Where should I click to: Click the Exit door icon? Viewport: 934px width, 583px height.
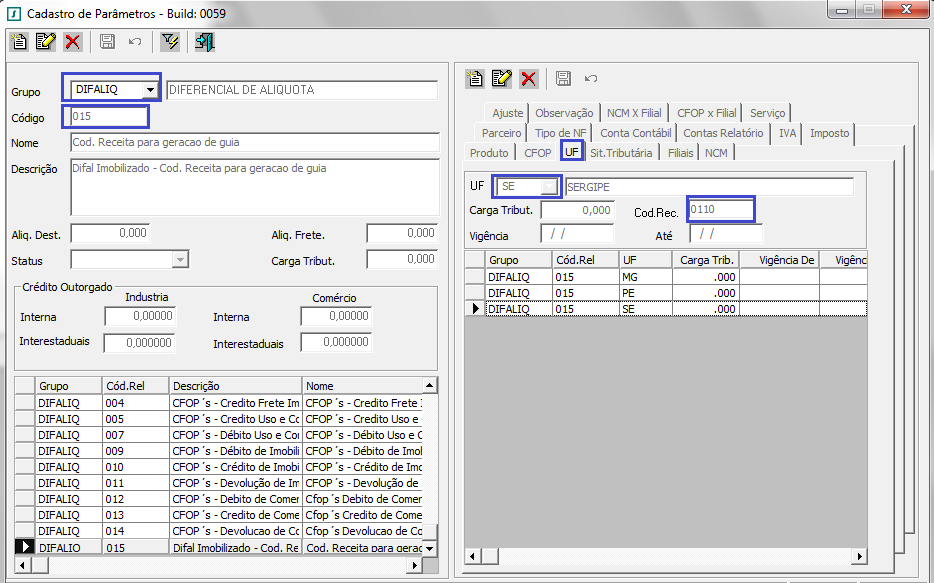[x=205, y=42]
